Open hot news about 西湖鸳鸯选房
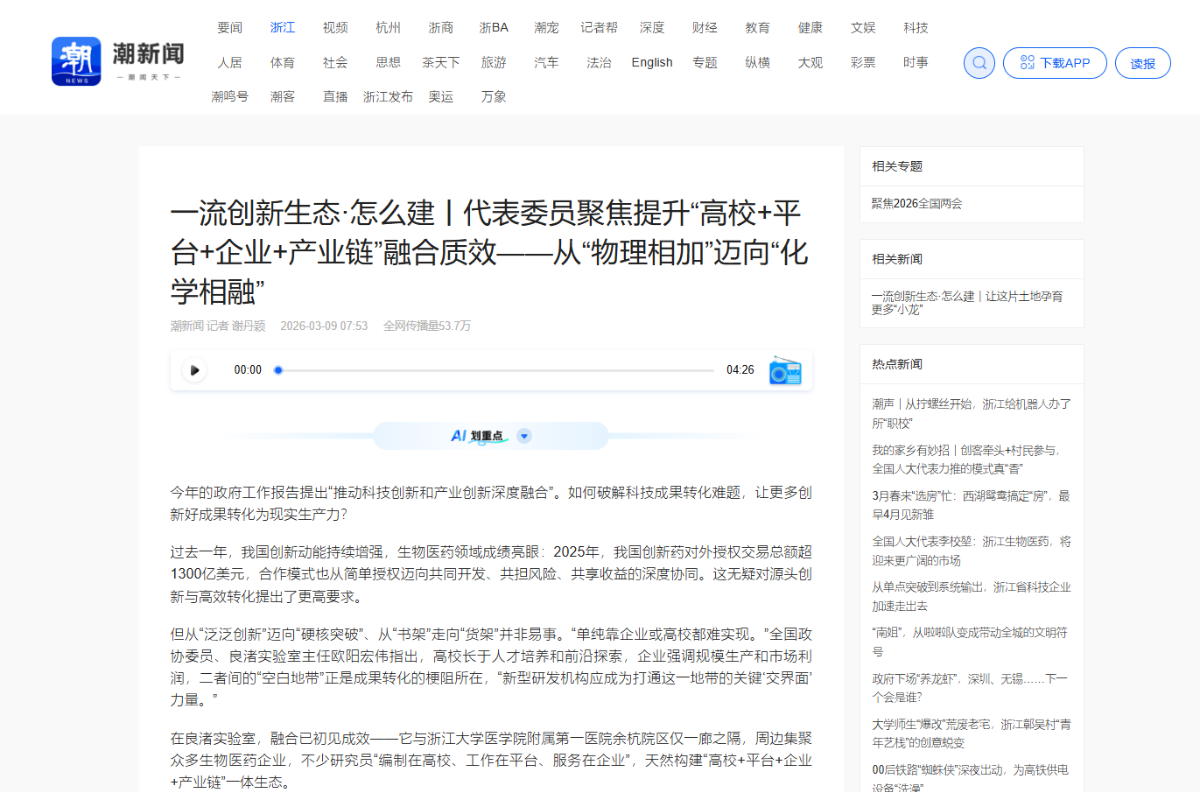Viewport: 1200px width, 792px height. coord(970,504)
